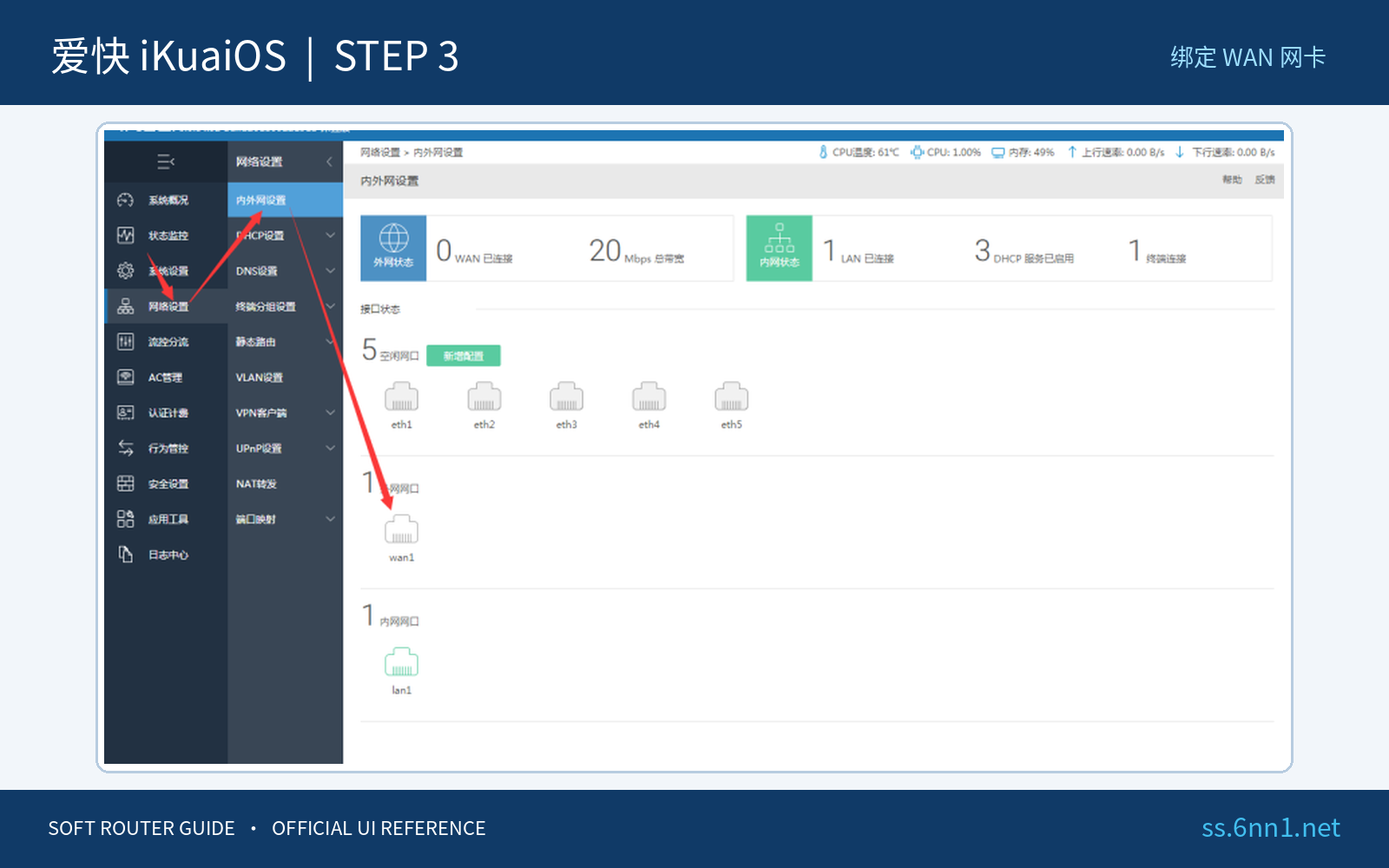Click the '0 WAN 已连接' statistic
This screenshot has width=1389, height=868.
pos(474,252)
